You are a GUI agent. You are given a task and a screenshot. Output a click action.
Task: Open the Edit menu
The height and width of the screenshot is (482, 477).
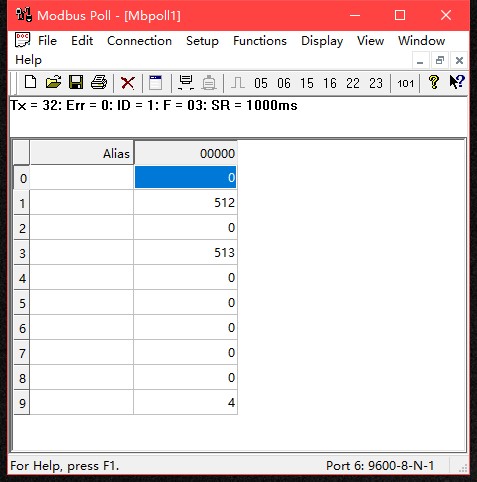(82, 41)
